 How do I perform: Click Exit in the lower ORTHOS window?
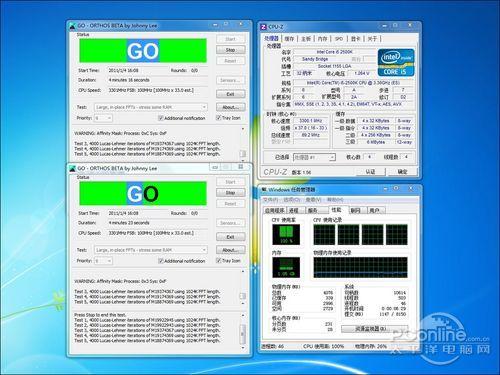click(230, 237)
